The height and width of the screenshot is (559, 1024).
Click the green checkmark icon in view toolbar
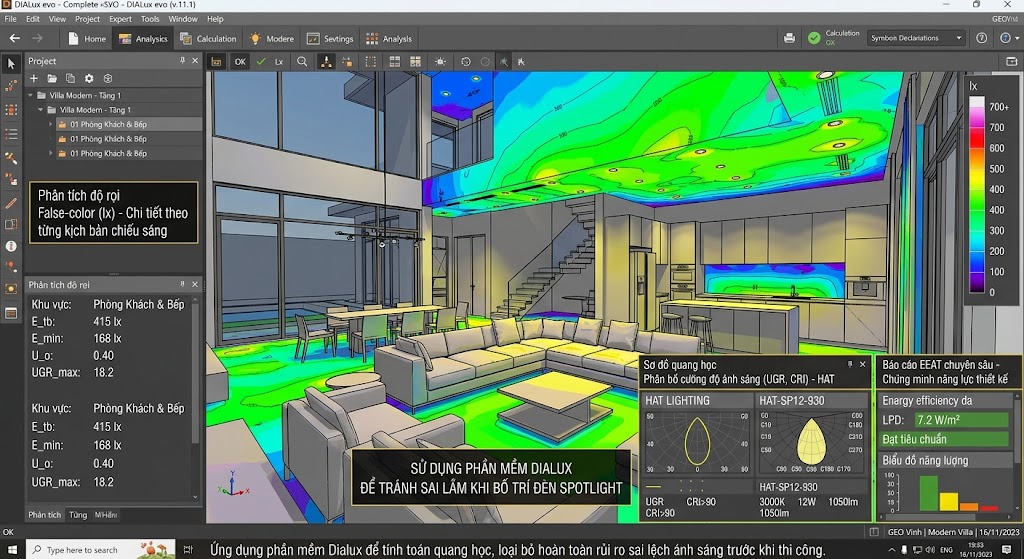tap(261, 61)
